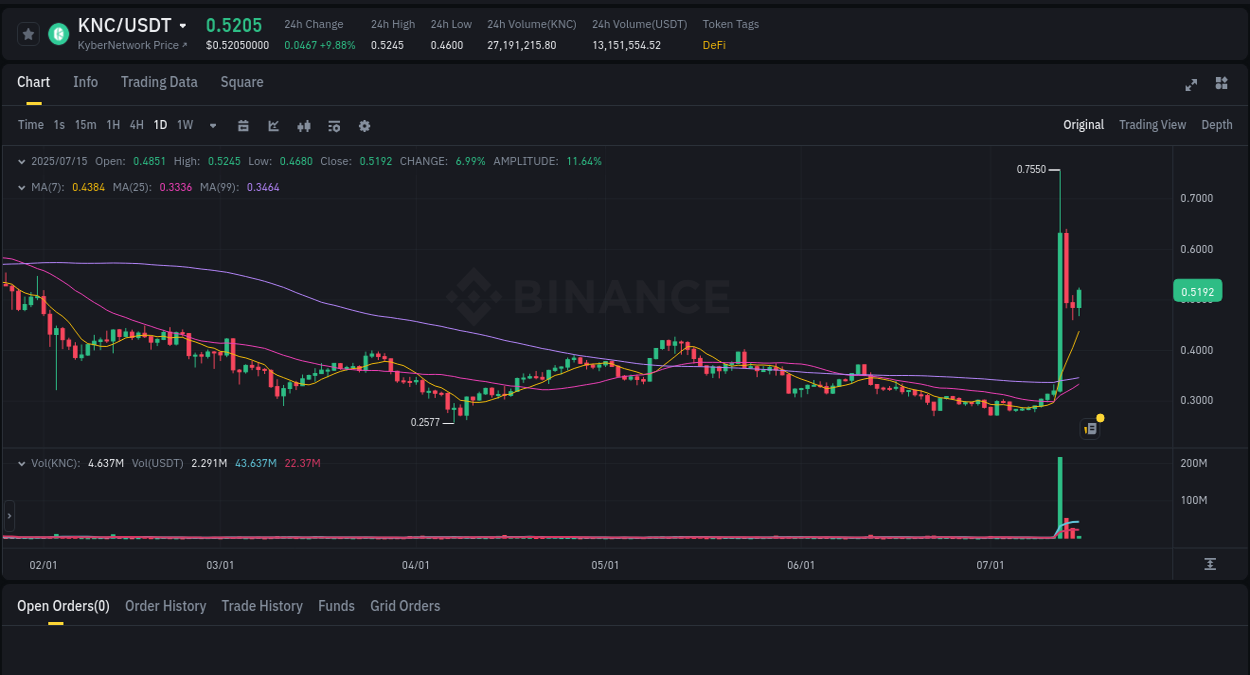The image size is (1250, 675).
Task: Collapse the volume indicator legend
Action: (22, 463)
